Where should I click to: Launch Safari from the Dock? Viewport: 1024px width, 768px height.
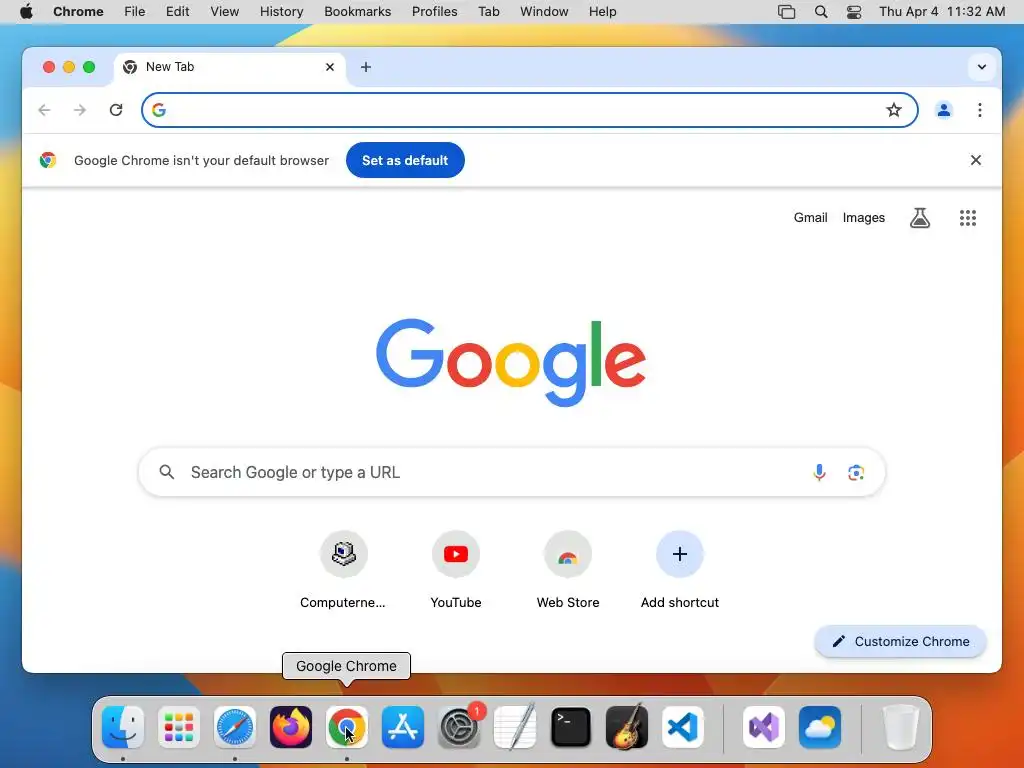[235, 727]
